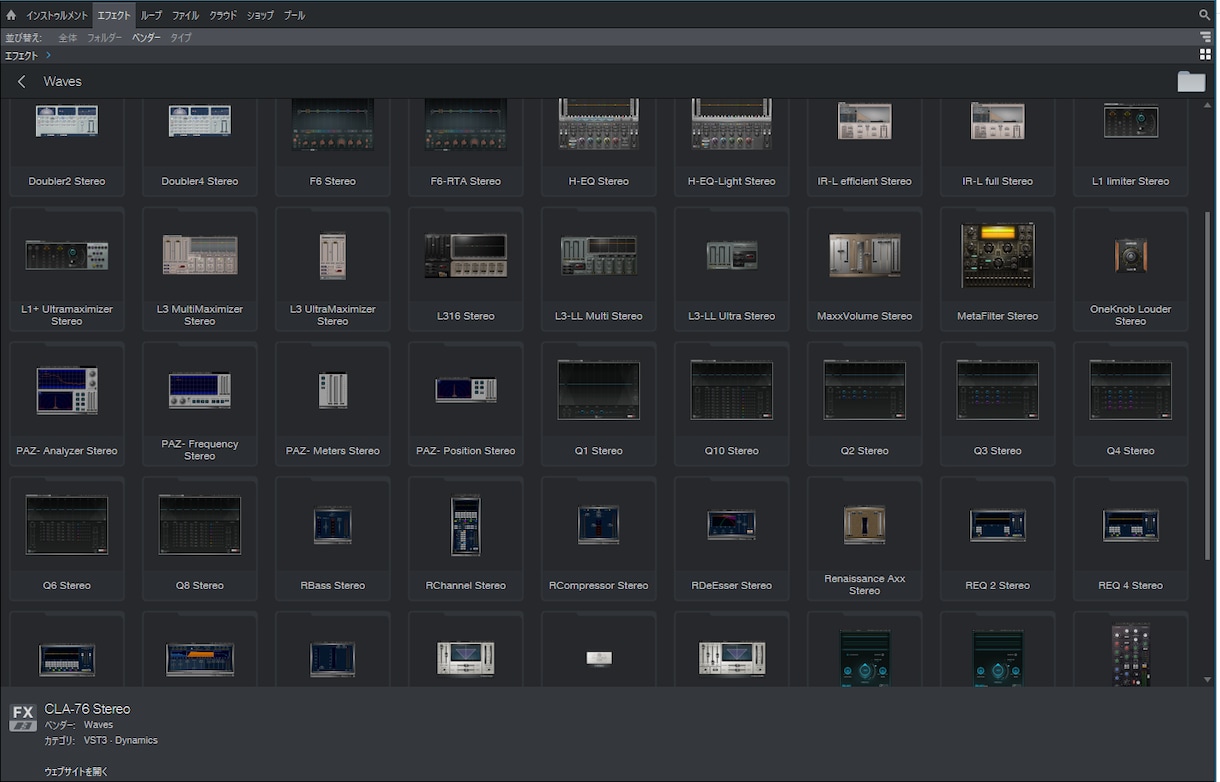Choose the PAZ- Analyzer Stereo plugin
Image resolution: width=1220 pixels, height=782 pixels.
(x=67, y=403)
